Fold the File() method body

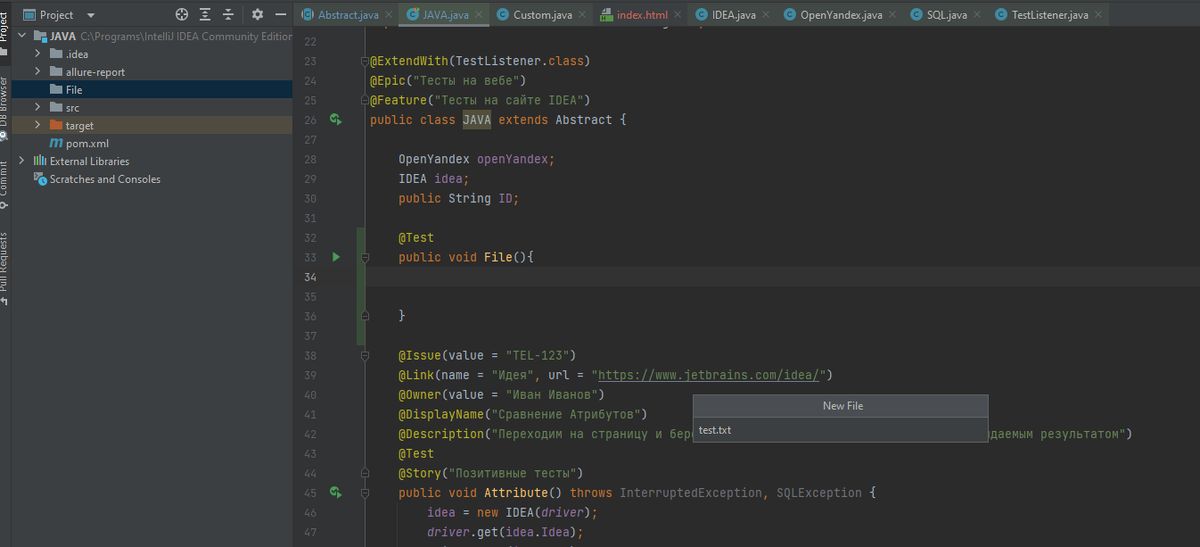(x=365, y=257)
